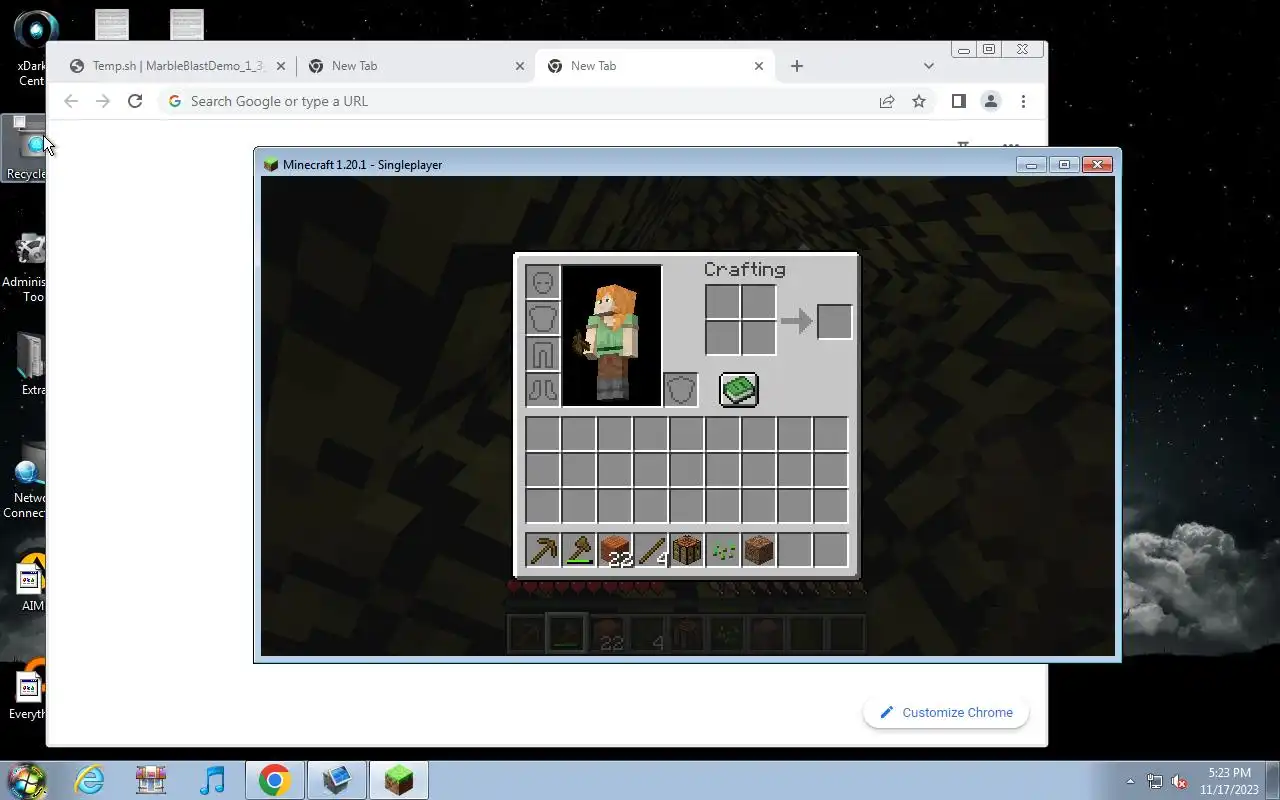1280x800 pixels.
Task: Click the muted volume tray icon
Action: (x=1180, y=781)
